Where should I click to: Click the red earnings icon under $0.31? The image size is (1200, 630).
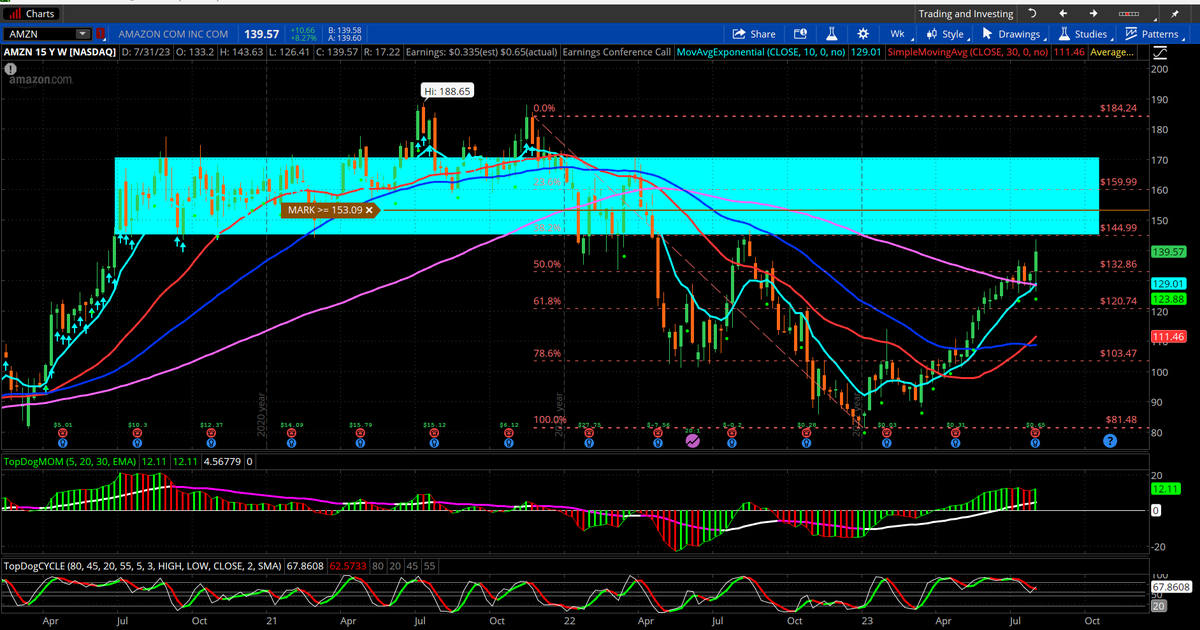click(x=956, y=433)
